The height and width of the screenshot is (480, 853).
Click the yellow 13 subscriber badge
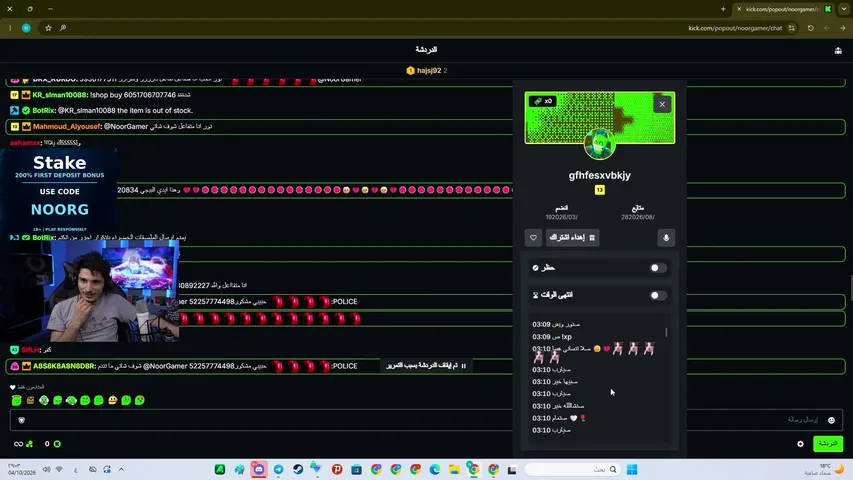[x=599, y=190]
